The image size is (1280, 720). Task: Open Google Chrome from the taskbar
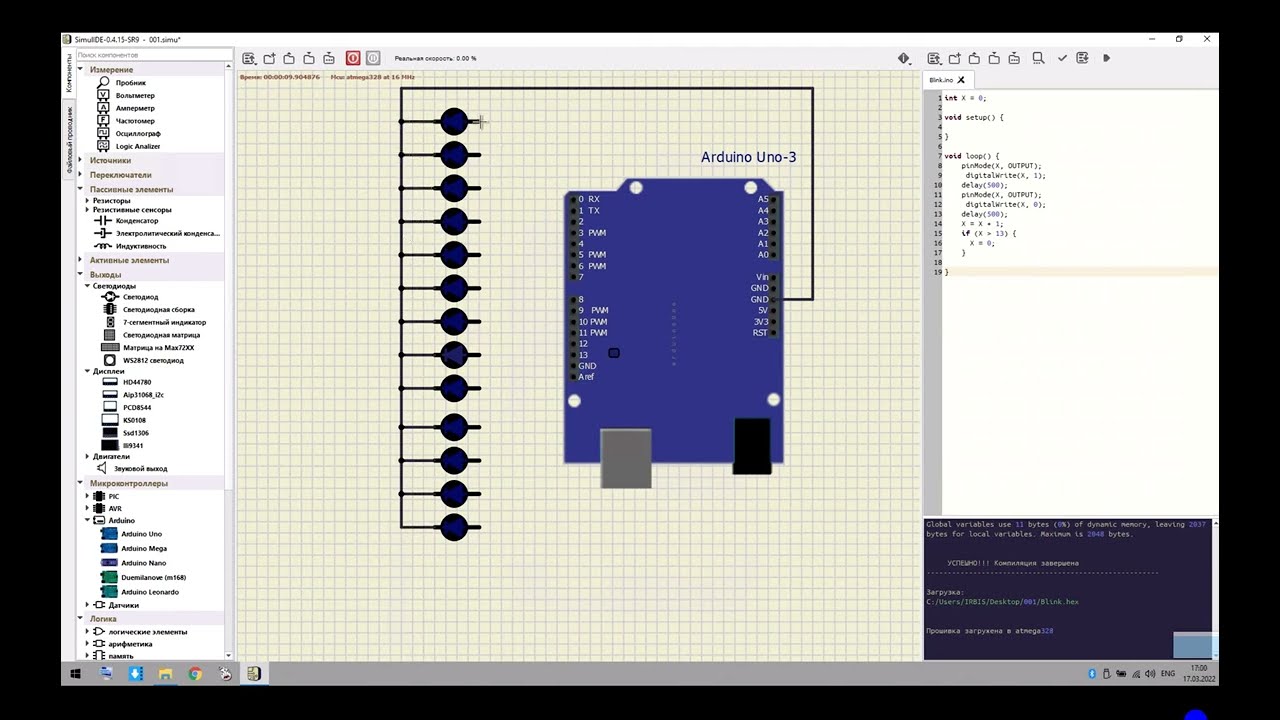tap(195, 674)
